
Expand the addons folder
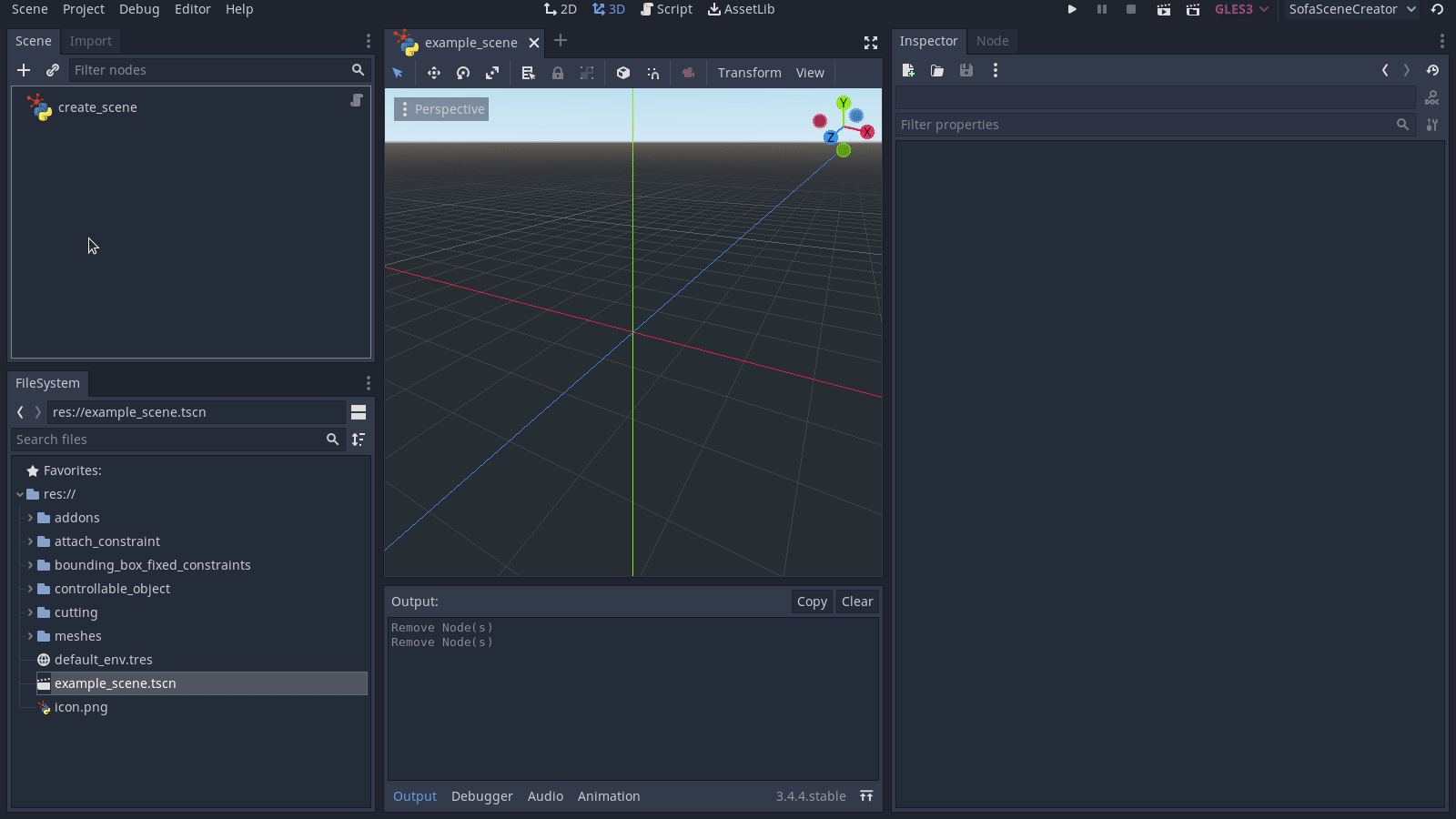[30, 518]
